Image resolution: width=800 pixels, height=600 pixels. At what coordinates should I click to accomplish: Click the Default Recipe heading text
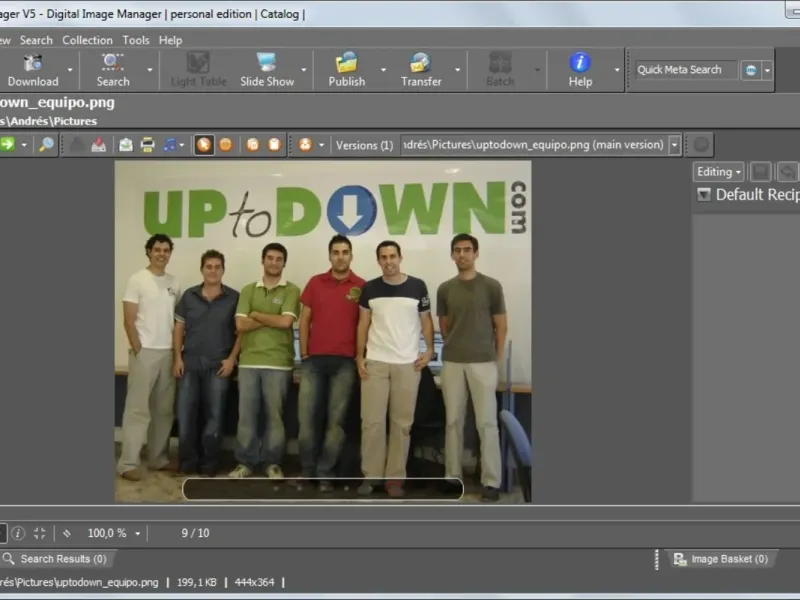[x=758, y=194]
